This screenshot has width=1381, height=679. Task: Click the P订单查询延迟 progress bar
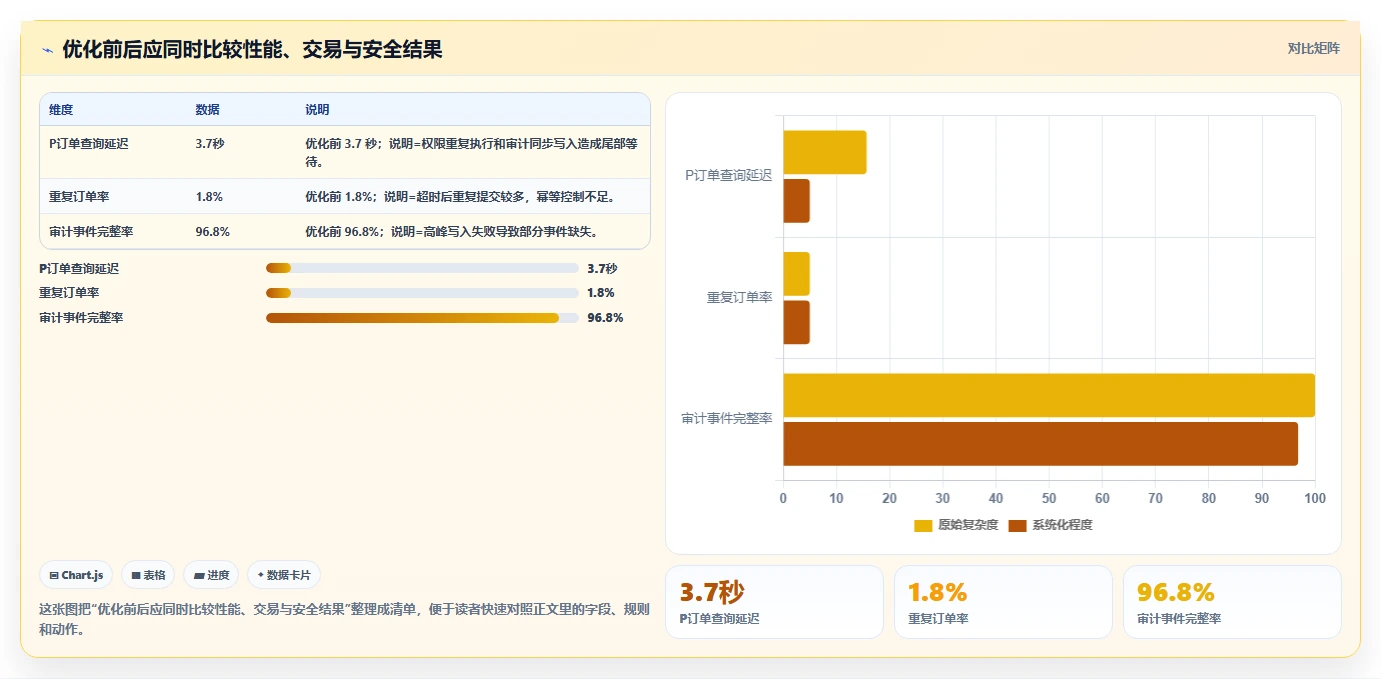[422, 268]
